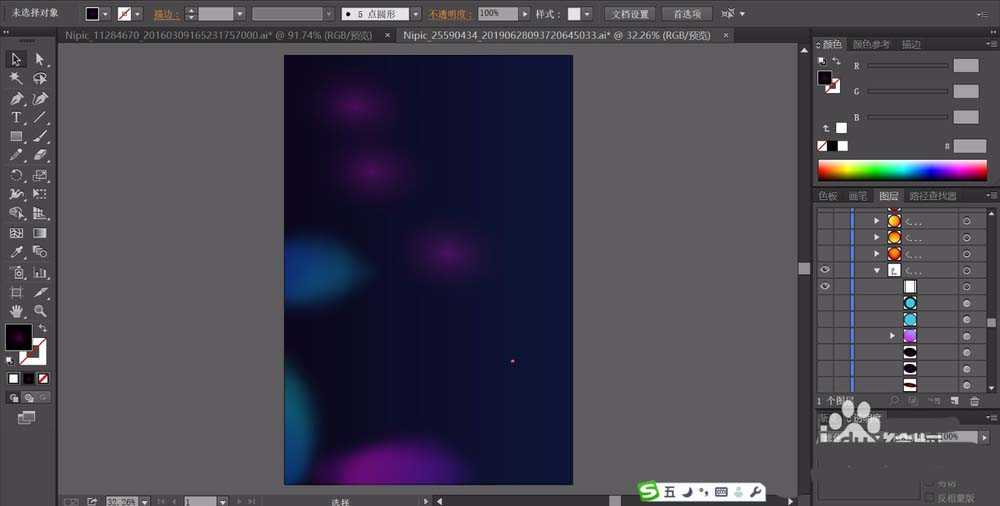The image size is (1000, 506).
Task: Collapse the expanded layer with white thumbnail
Action: tap(877, 270)
